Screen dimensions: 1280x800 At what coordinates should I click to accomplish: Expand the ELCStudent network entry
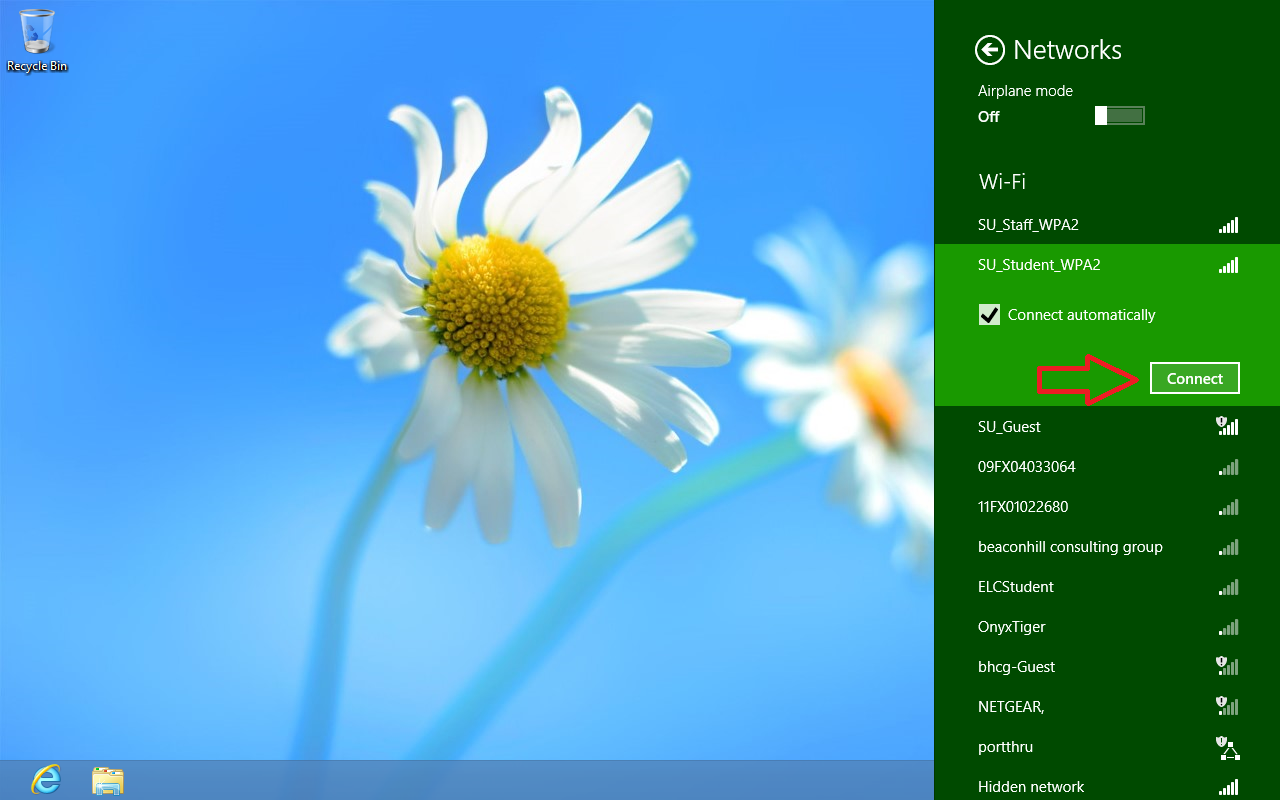click(1016, 587)
